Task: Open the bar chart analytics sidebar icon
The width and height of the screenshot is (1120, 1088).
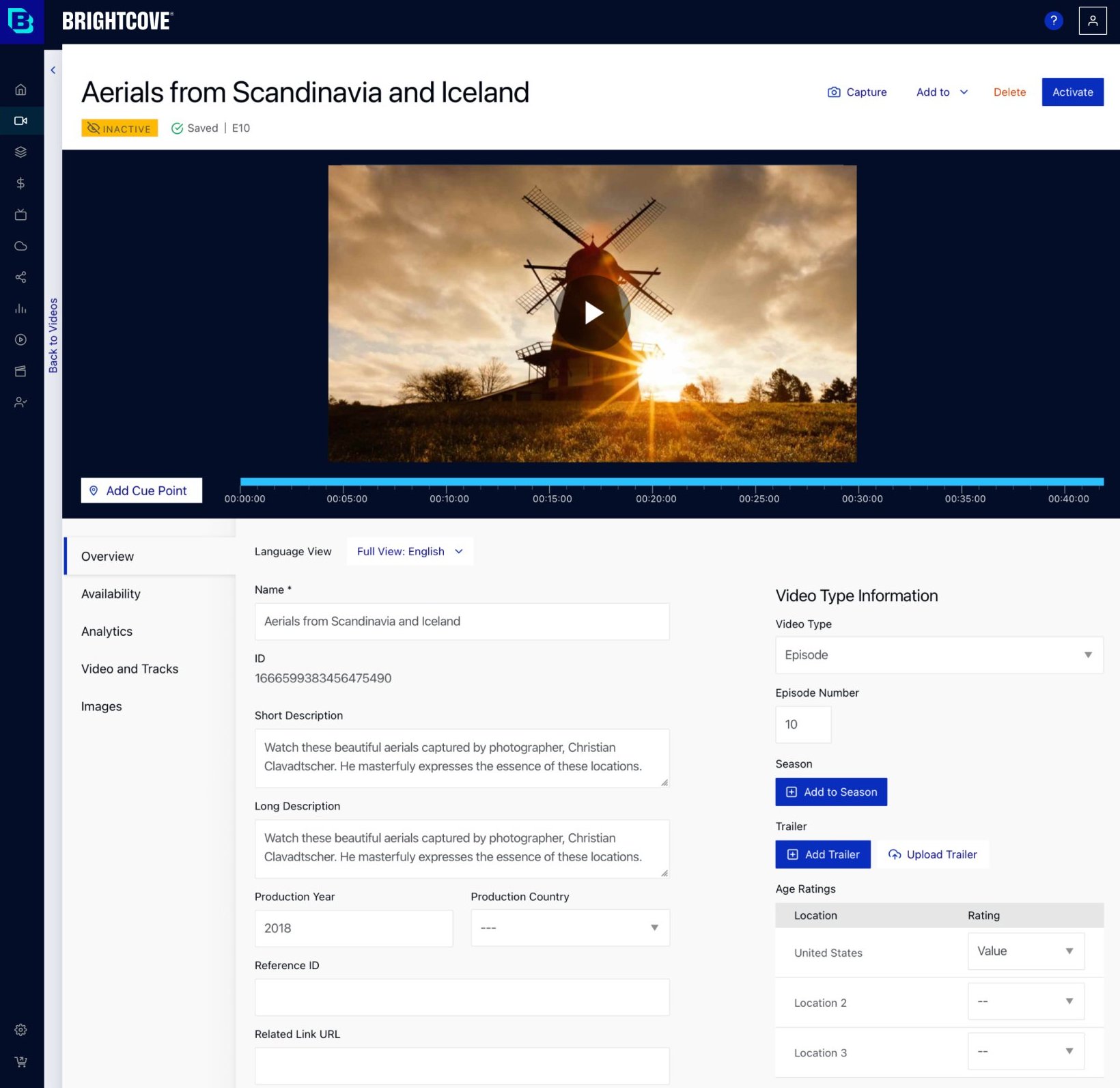Action: pyautogui.click(x=20, y=309)
